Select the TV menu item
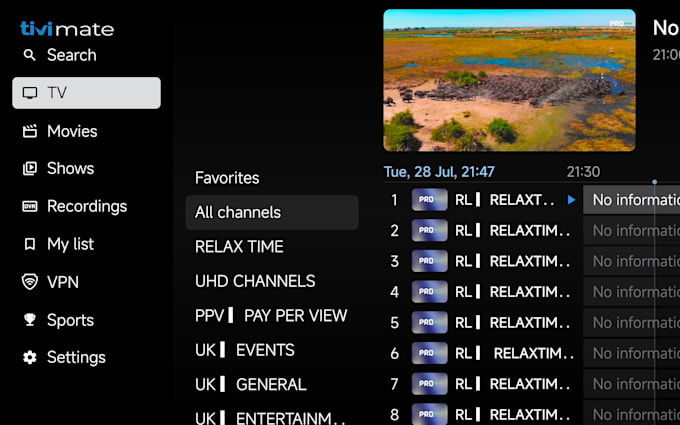 86,93
